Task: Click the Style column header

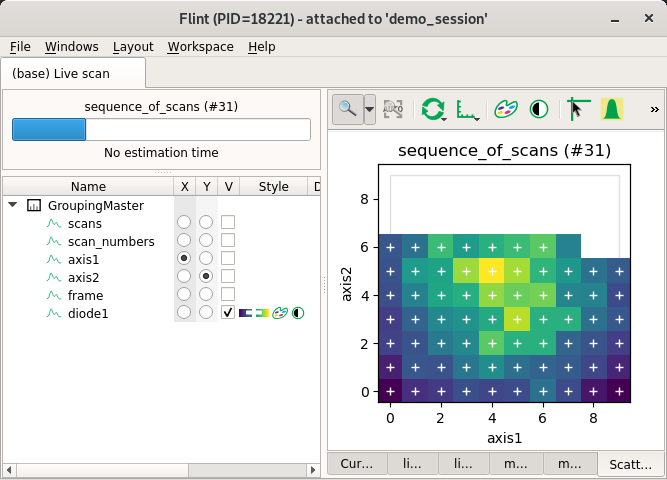Action: pos(274,186)
